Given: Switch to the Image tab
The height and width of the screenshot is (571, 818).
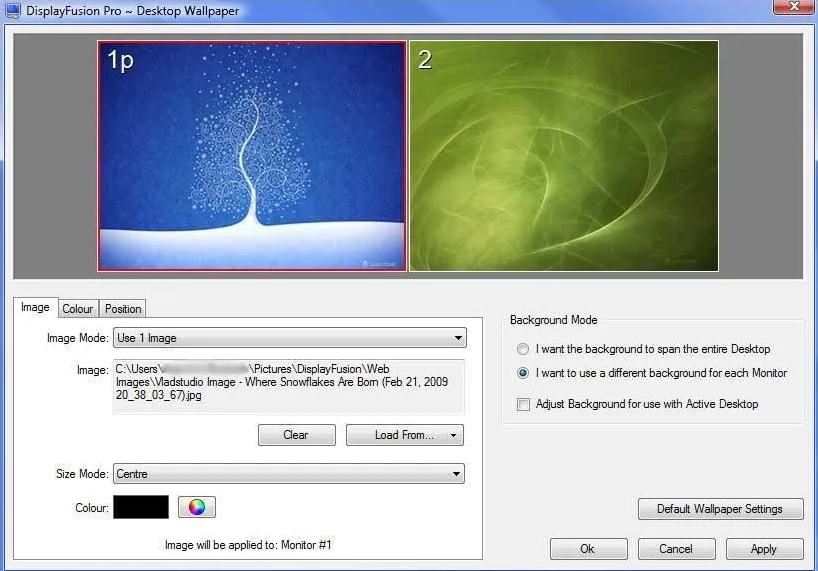Looking at the screenshot, I should 35,308.
